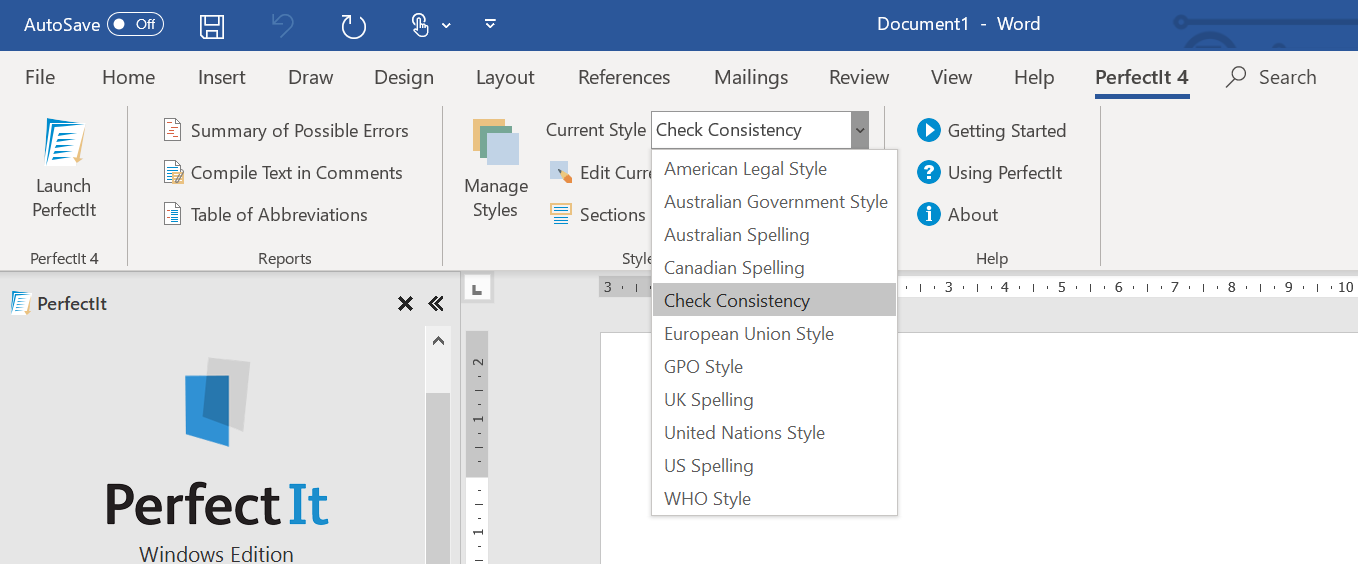This screenshot has width=1358, height=564.
Task: Click the Search magnifier box
Action: (1271, 77)
